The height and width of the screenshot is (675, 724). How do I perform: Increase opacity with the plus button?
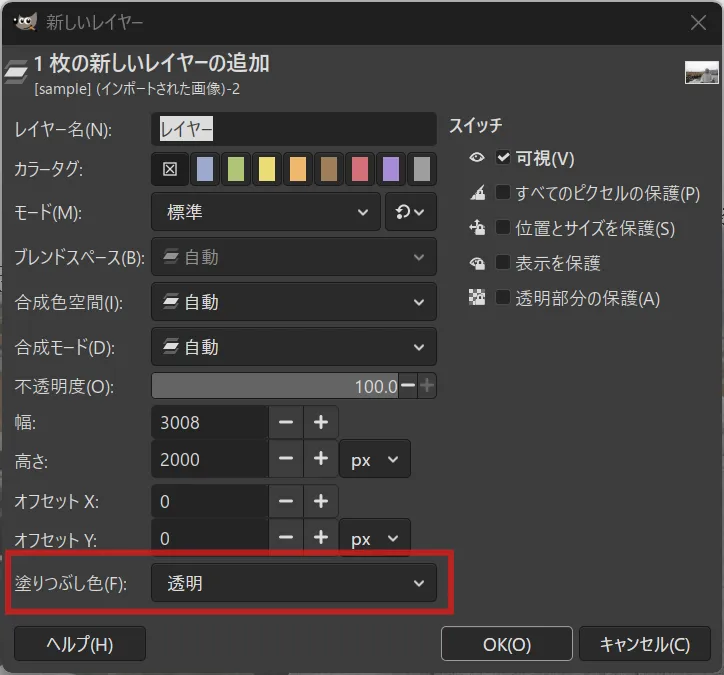coord(427,386)
